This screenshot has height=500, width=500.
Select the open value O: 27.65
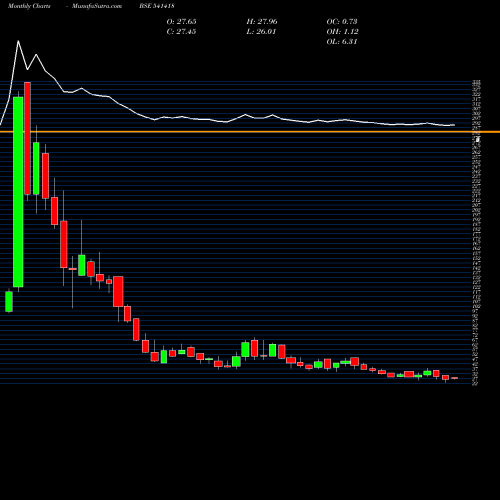coord(181,21)
